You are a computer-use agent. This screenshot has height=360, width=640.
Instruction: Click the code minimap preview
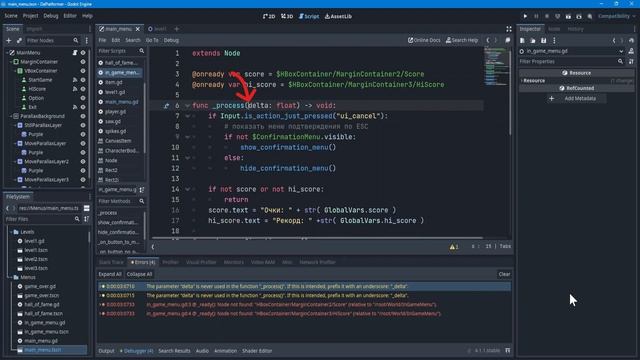click(496, 66)
